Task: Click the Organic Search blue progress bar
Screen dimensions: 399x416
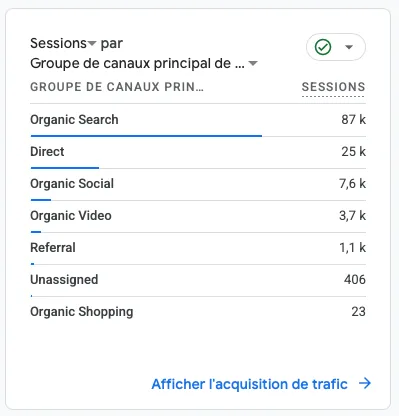Action: pos(146,136)
